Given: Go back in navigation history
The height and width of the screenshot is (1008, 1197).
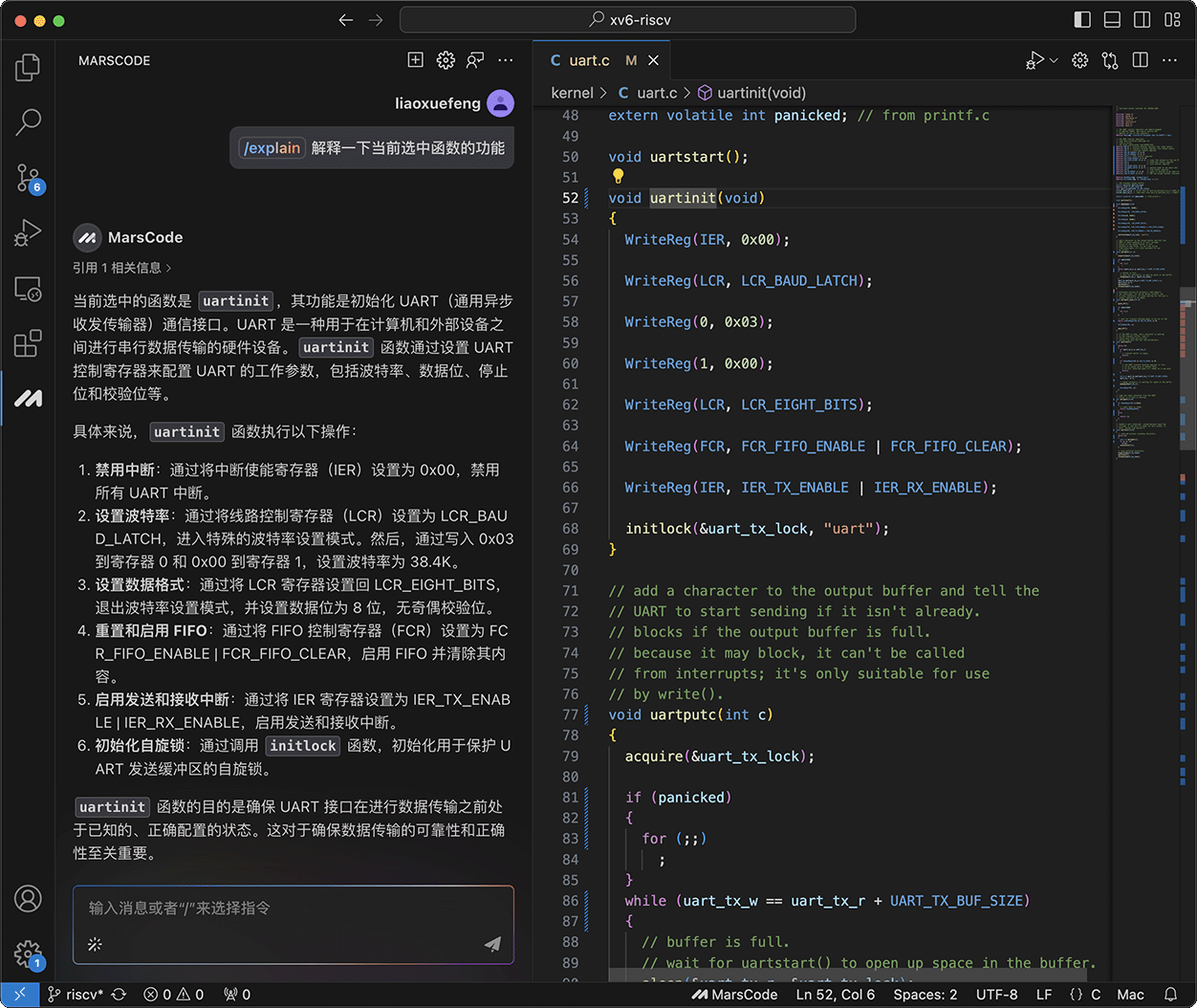Looking at the screenshot, I should [346, 20].
